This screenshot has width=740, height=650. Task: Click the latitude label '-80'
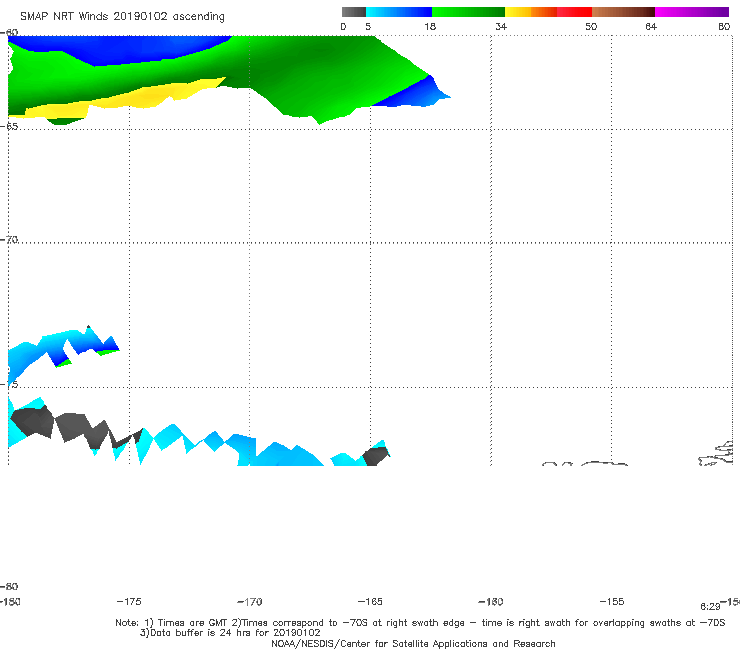click(x=9, y=586)
